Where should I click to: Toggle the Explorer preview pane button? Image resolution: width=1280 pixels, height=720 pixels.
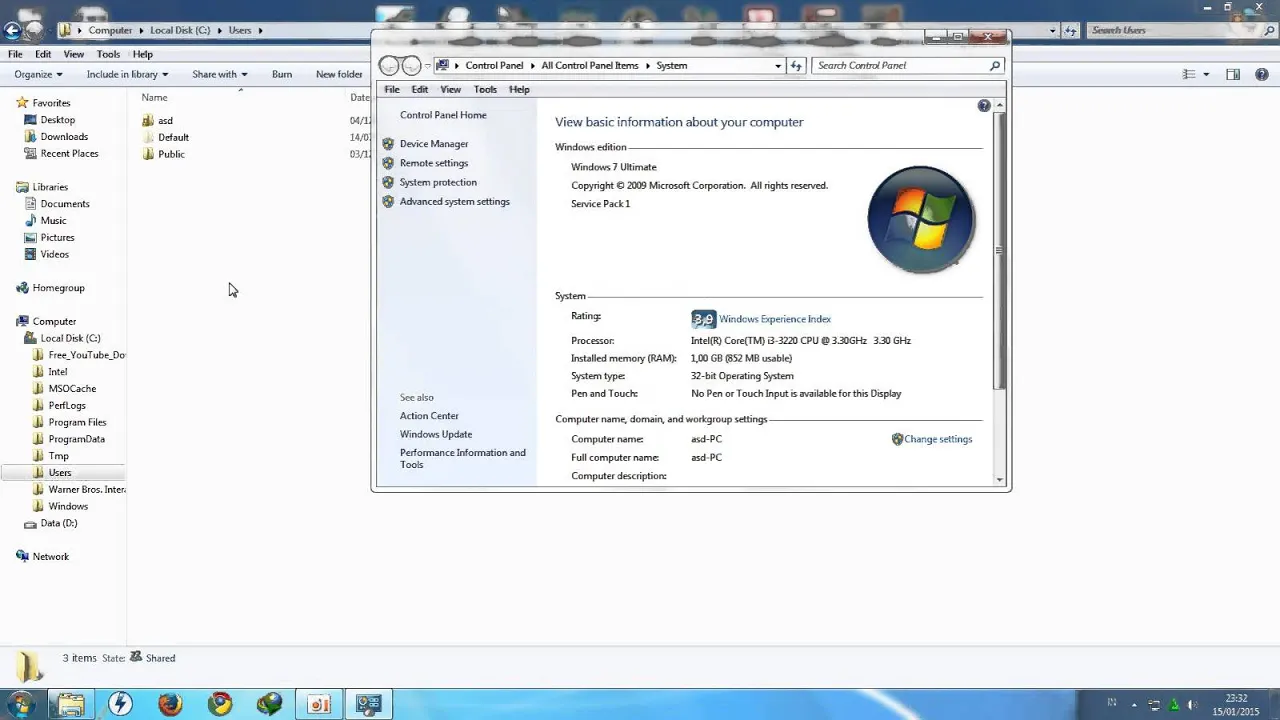click(1233, 74)
